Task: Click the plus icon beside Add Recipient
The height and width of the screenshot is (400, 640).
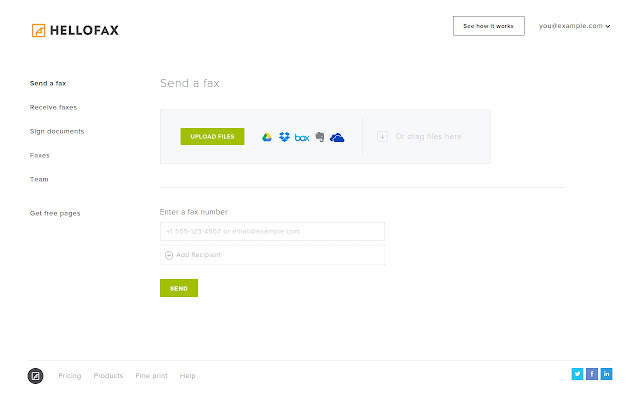Action: pos(169,255)
